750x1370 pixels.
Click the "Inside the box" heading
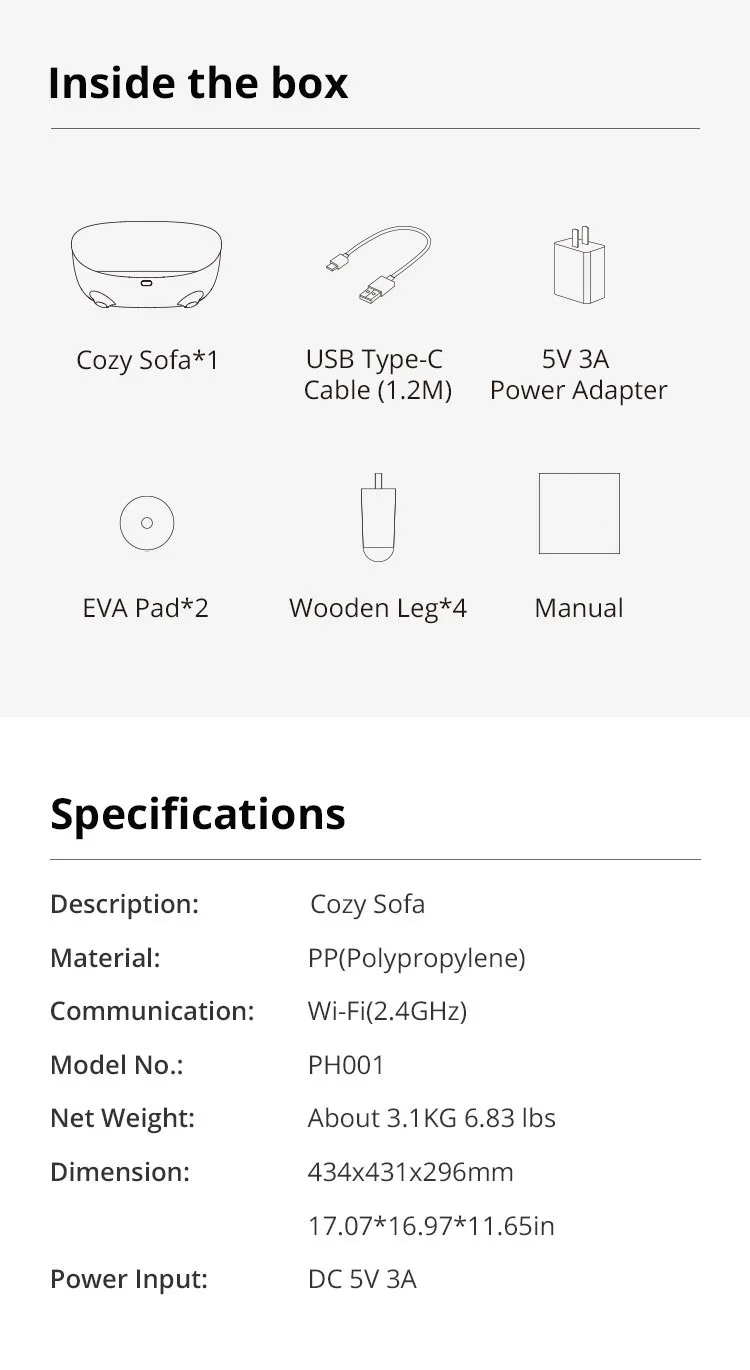point(198,83)
